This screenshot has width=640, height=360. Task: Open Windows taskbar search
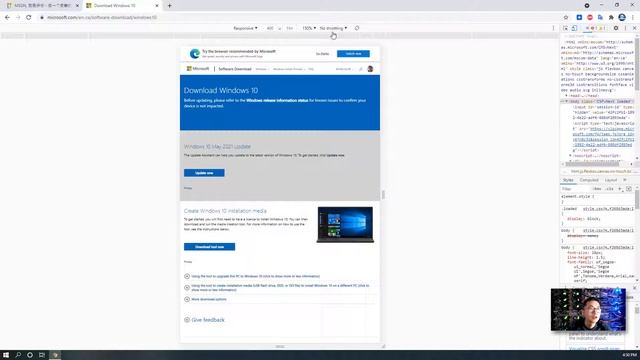pyautogui.click(x=18, y=355)
